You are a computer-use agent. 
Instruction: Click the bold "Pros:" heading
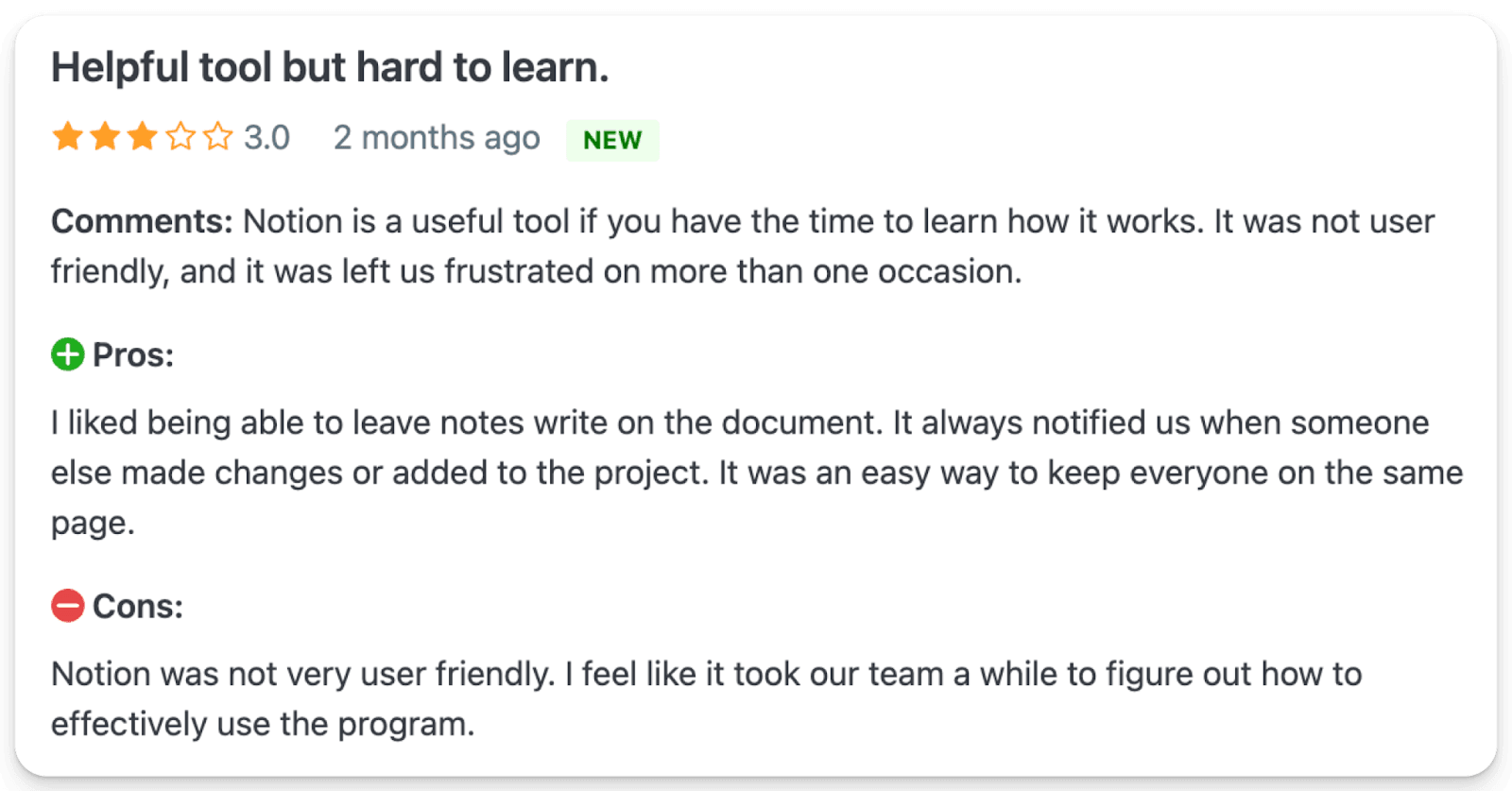pyautogui.click(x=133, y=355)
